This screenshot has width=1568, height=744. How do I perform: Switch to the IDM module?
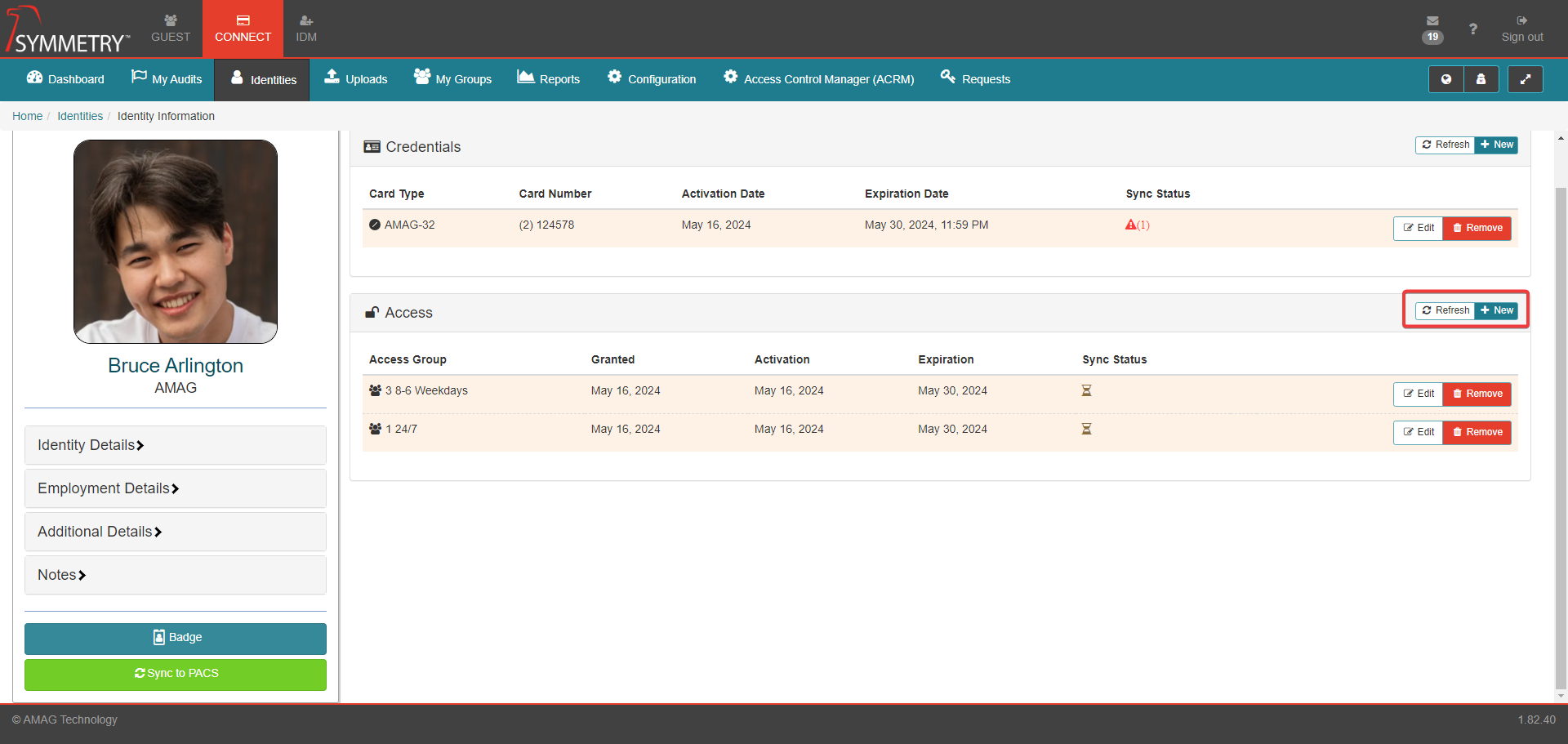click(306, 29)
